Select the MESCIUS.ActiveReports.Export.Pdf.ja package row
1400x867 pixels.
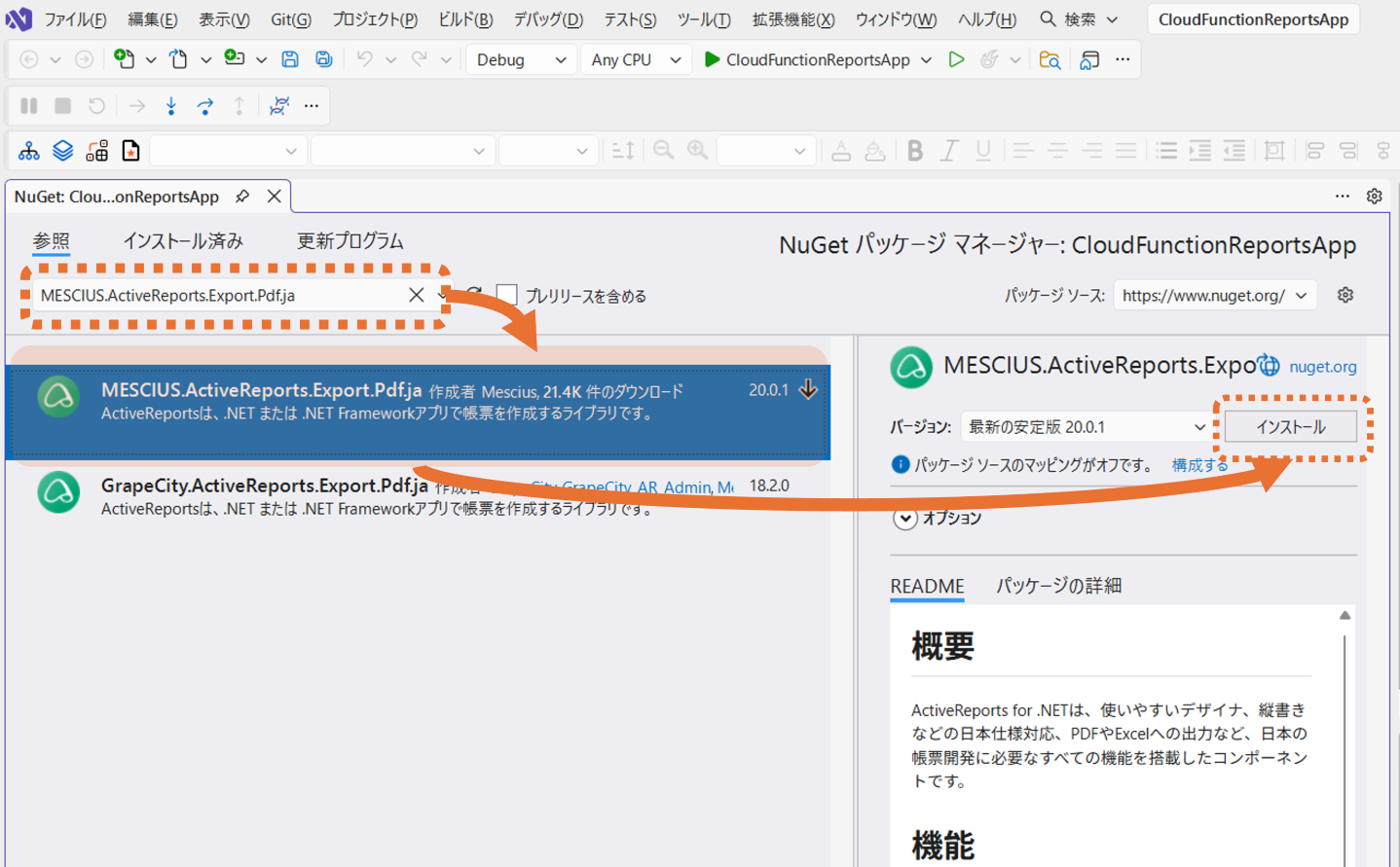pos(418,412)
